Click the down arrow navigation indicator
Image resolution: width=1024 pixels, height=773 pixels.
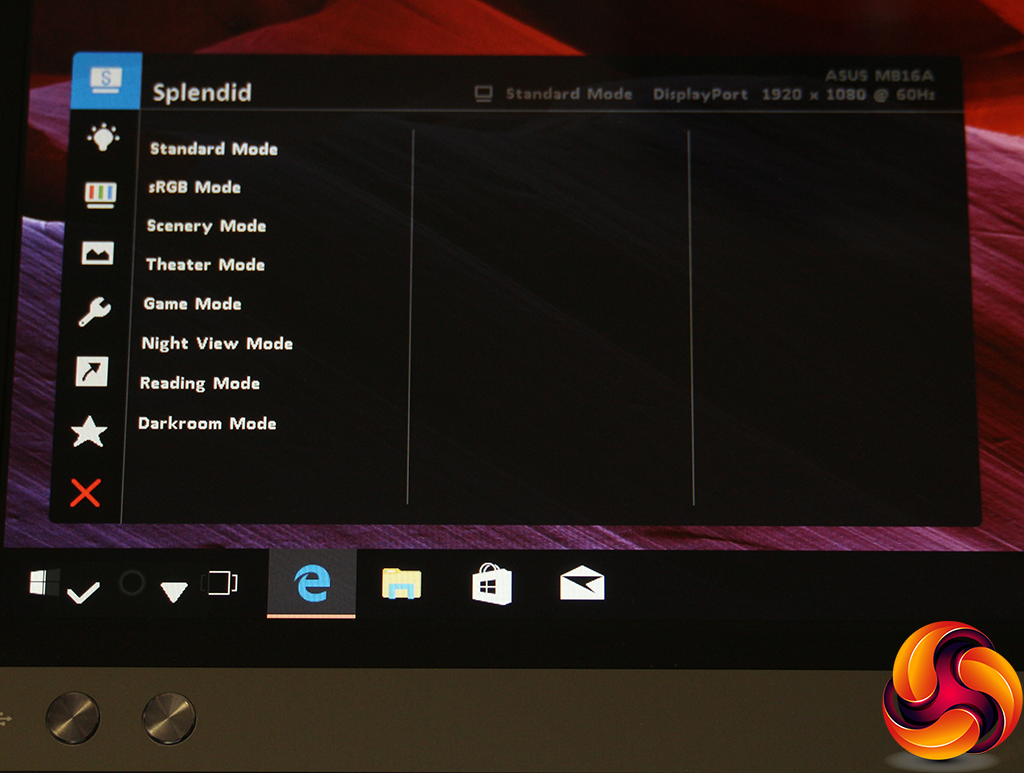[x=174, y=592]
